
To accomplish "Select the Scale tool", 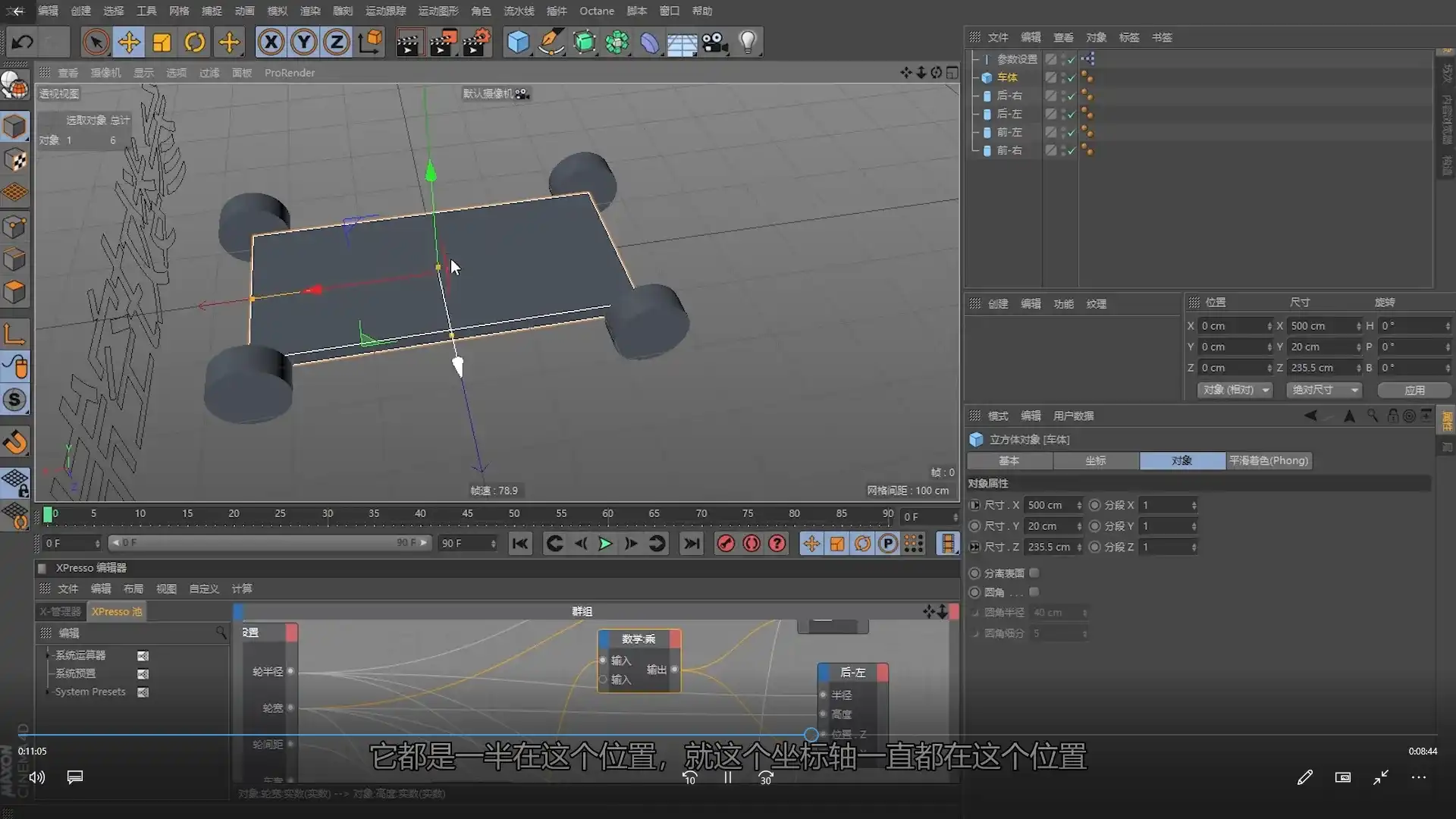I will coord(162,42).
